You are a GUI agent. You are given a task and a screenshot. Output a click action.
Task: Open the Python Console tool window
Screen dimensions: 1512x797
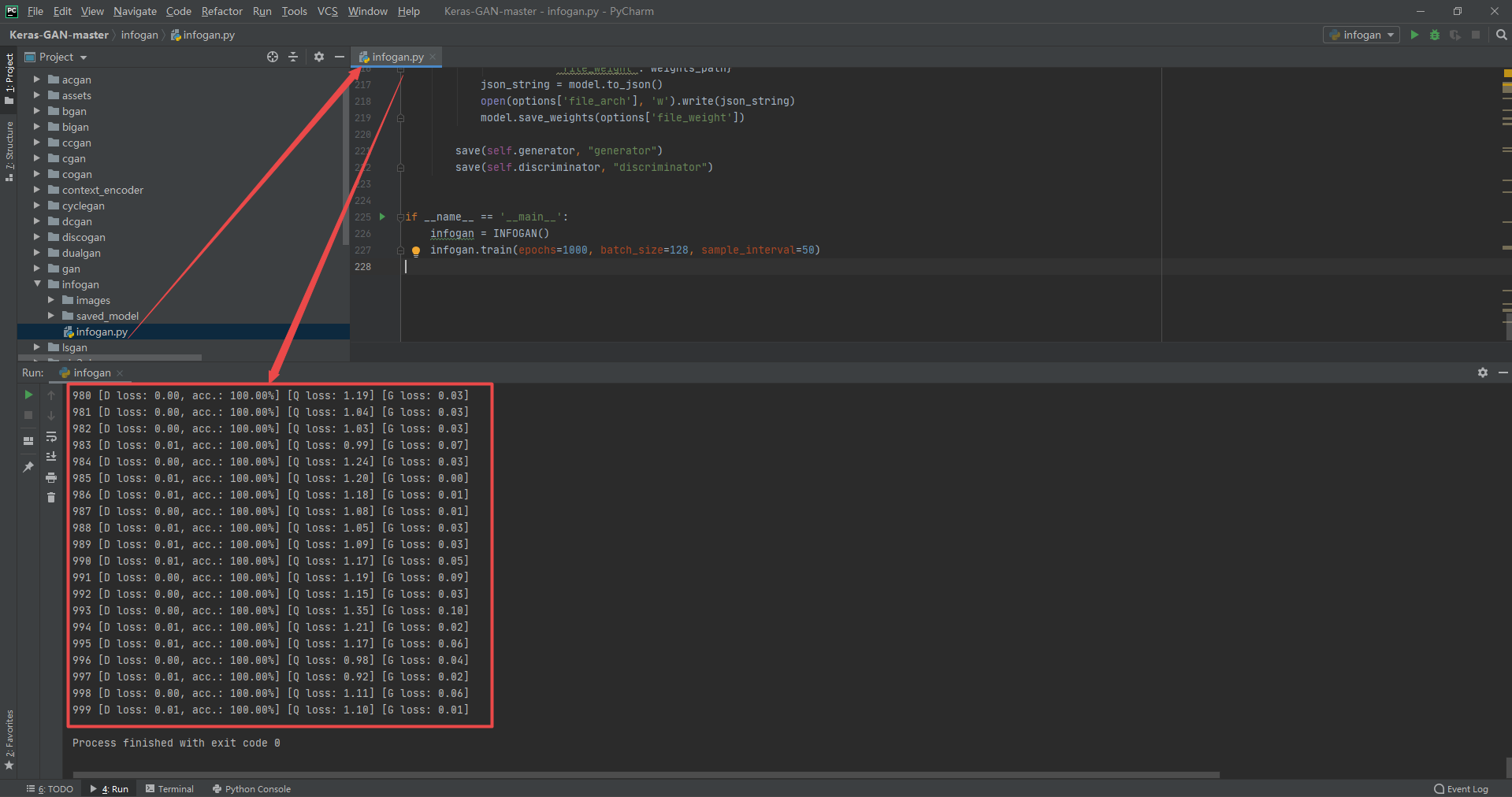(251, 789)
